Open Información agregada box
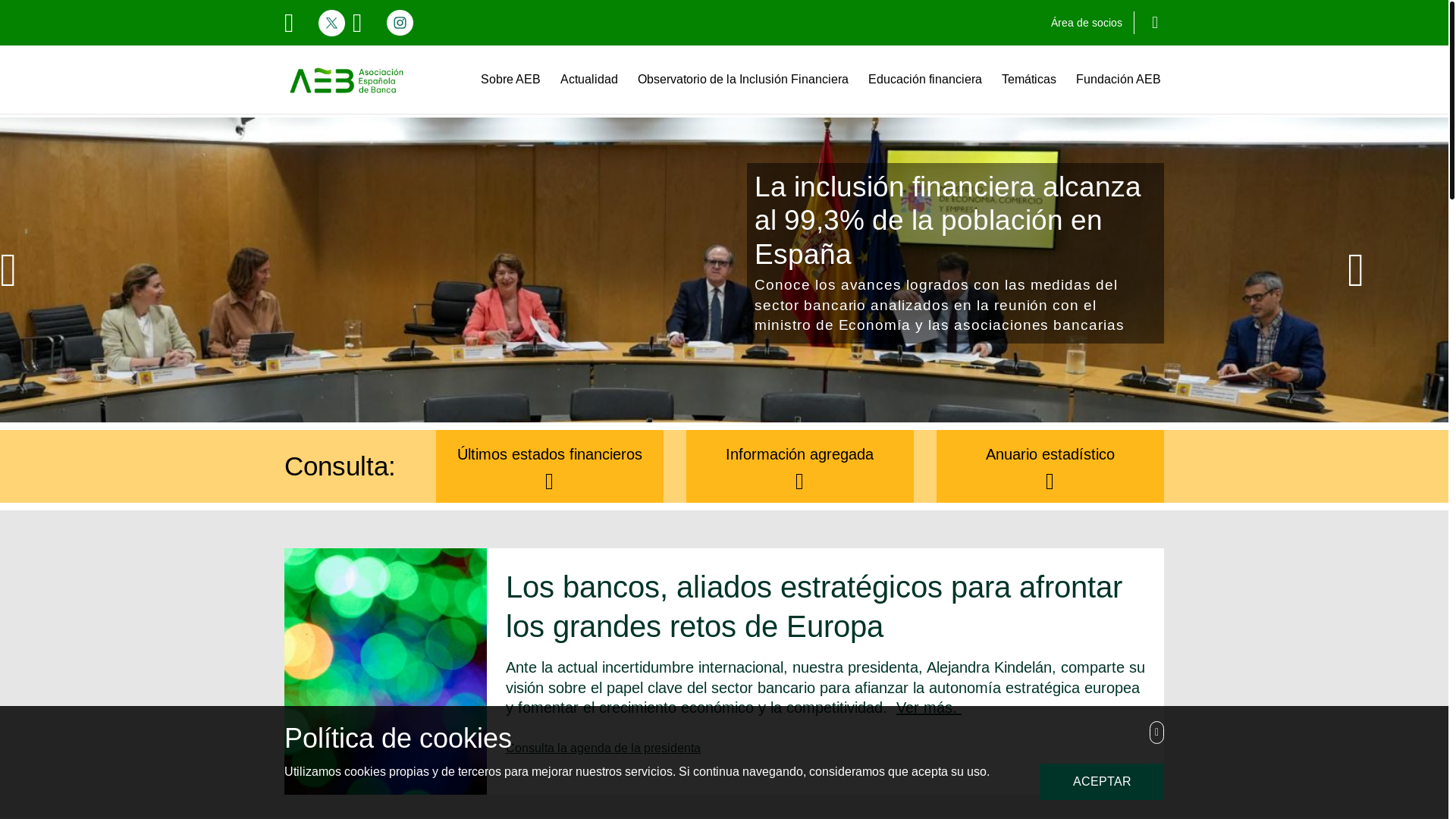The width and height of the screenshot is (1456, 819). click(800, 466)
